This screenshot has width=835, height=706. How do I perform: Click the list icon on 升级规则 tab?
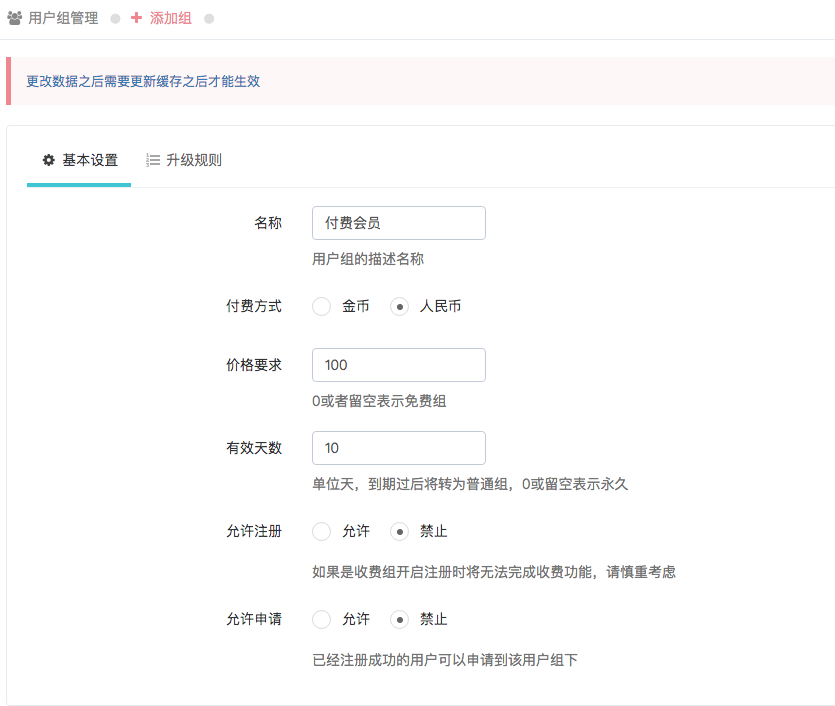[x=153, y=160]
